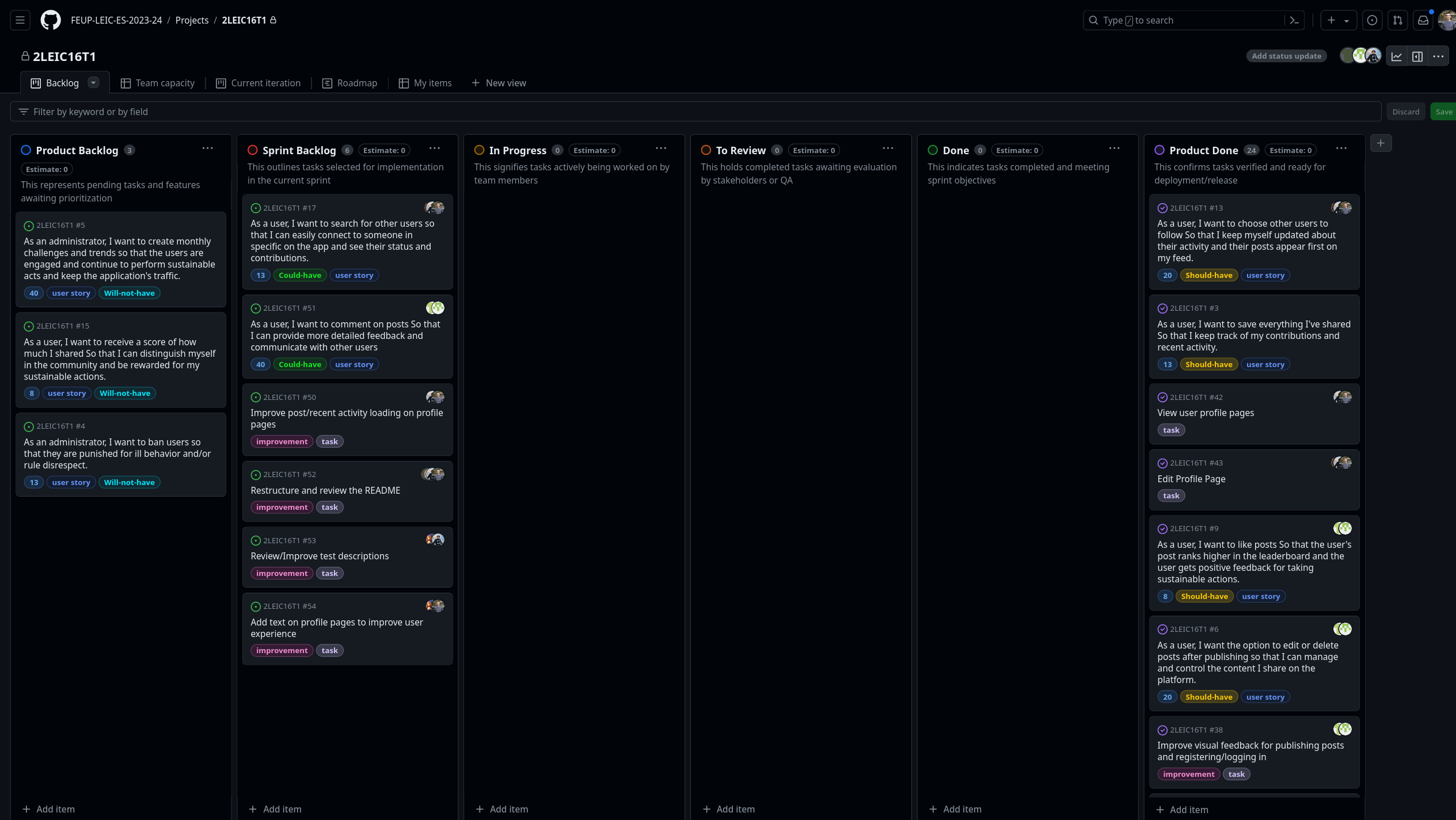This screenshot has width=1456, height=820.
Task: Click the Add status update button
Action: (1286, 56)
